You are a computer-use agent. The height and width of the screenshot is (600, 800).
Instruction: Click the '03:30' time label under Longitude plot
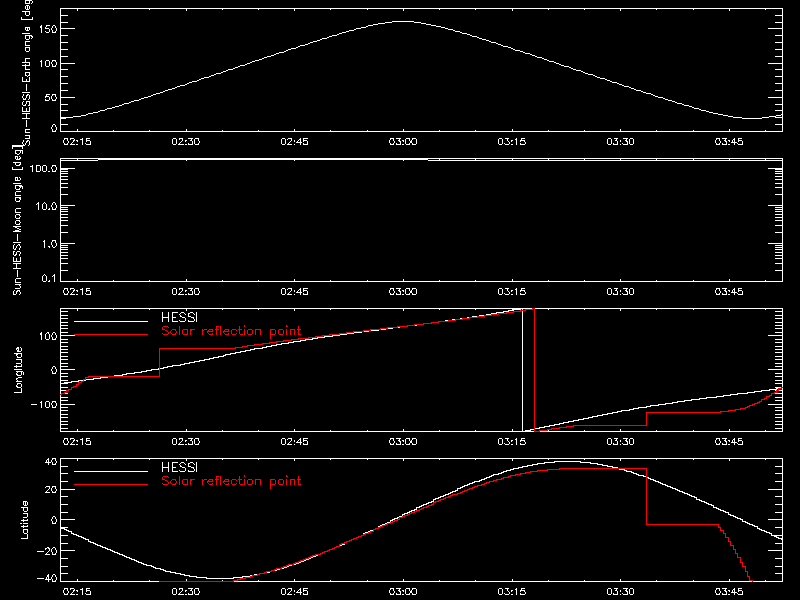[x=620, y=442]
